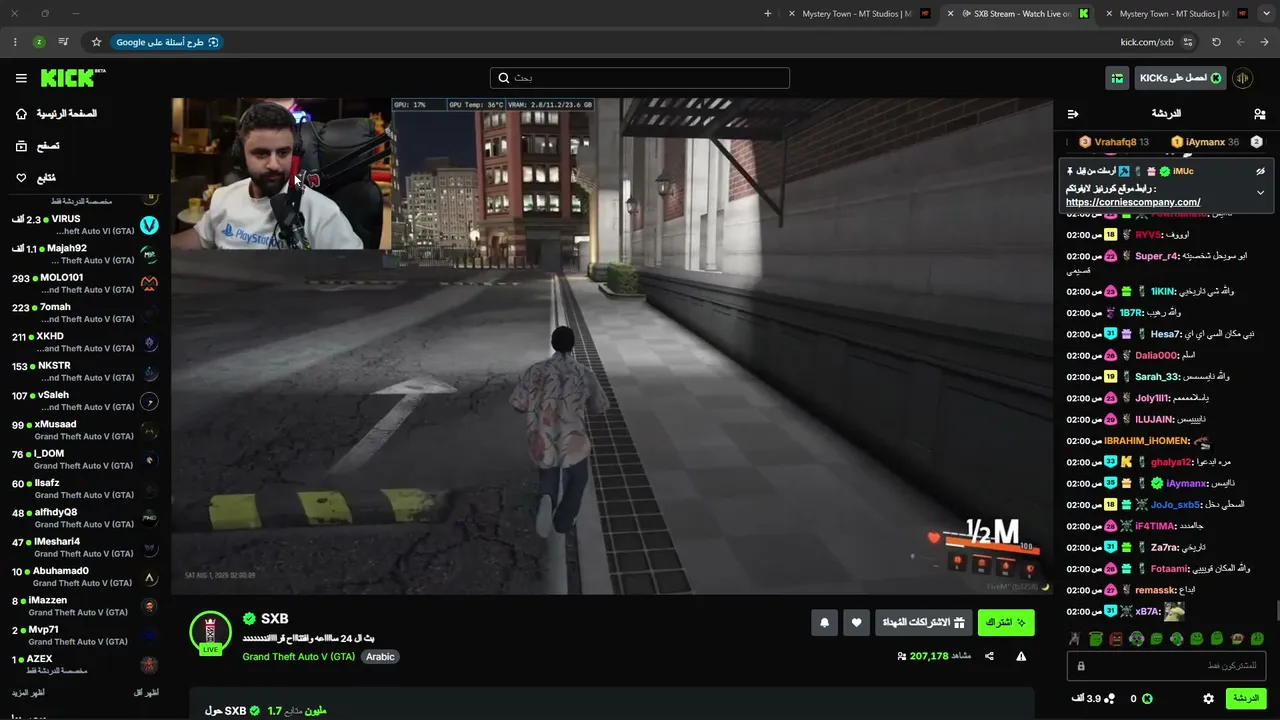Click the green Chat send button

click(x=1246, y=698)
